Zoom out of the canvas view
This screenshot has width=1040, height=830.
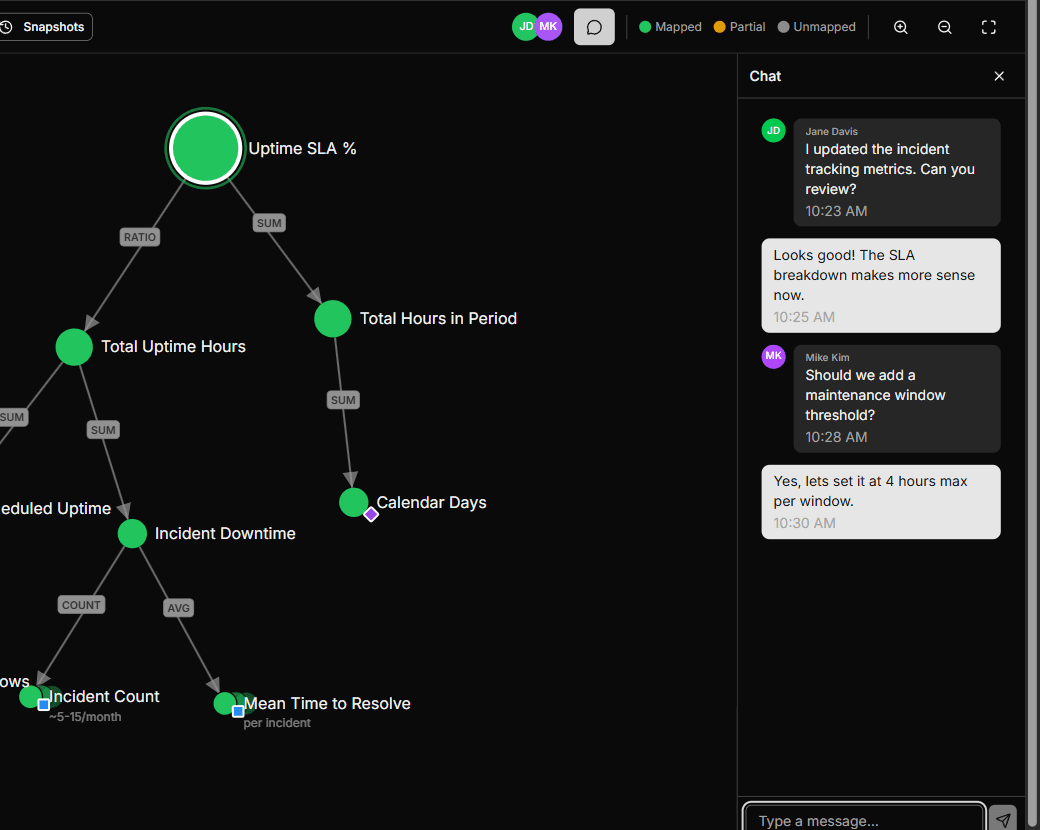(x=944, y=27)
